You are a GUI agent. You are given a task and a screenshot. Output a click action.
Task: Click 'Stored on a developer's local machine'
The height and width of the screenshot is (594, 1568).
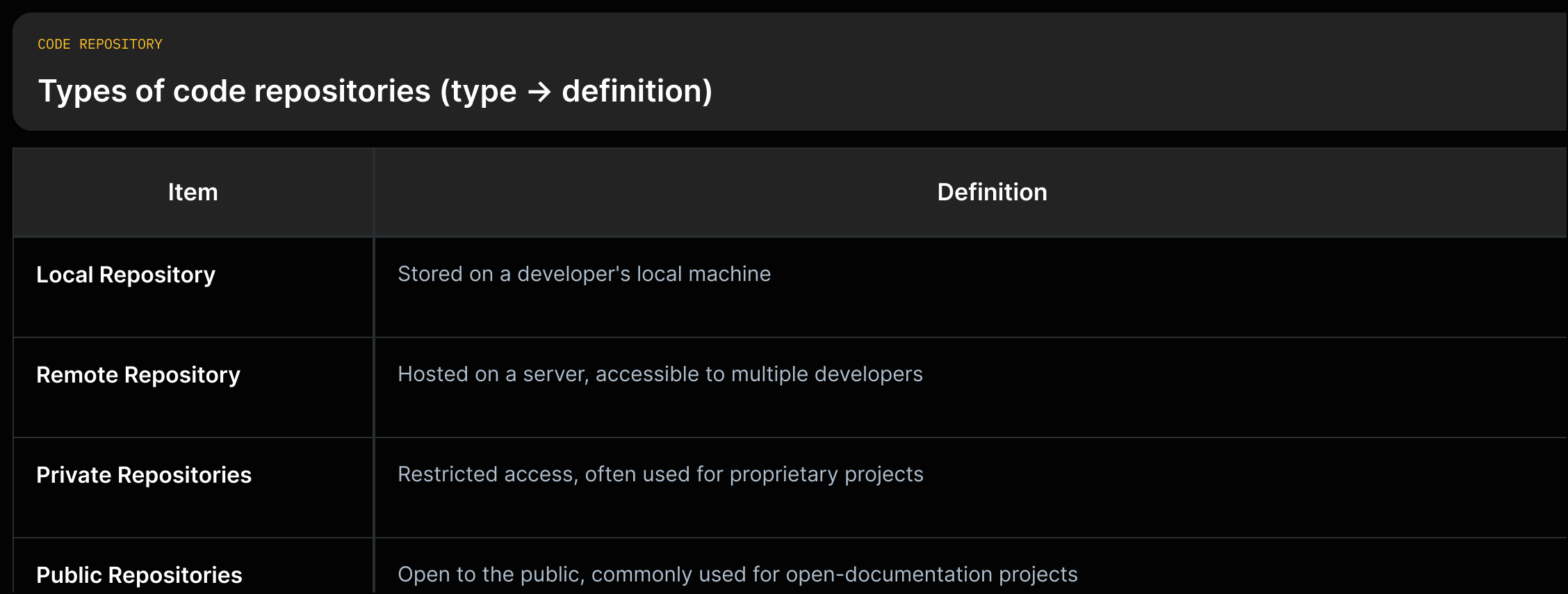(584, 274)
